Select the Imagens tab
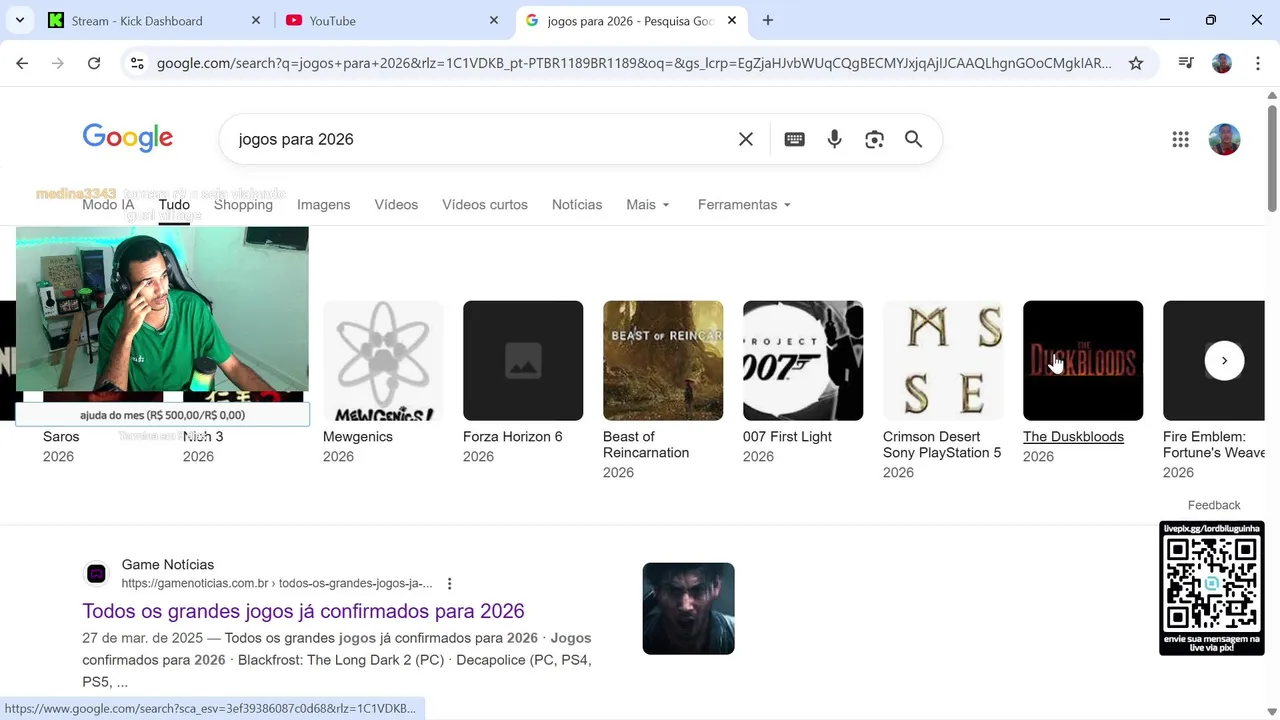This screenshot has height=720, width=1280. (x=323, y=204)
